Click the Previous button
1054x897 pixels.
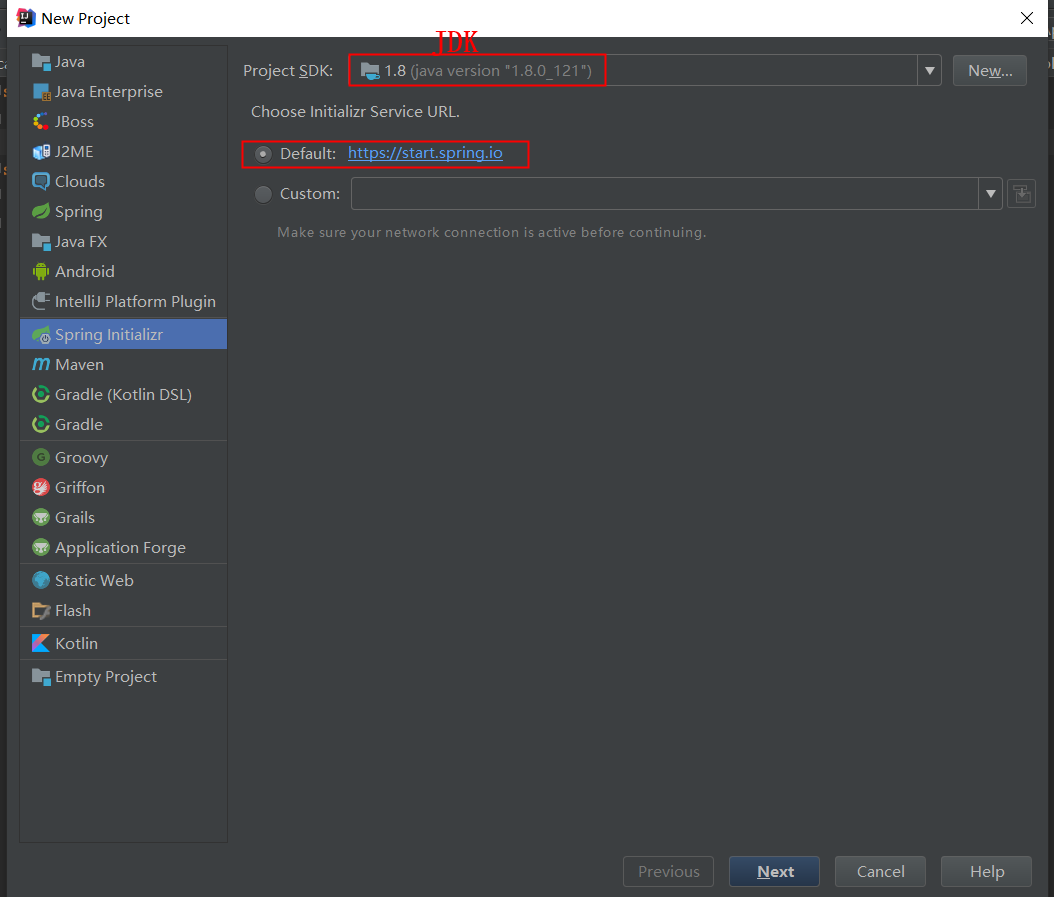tap(668, 871)
